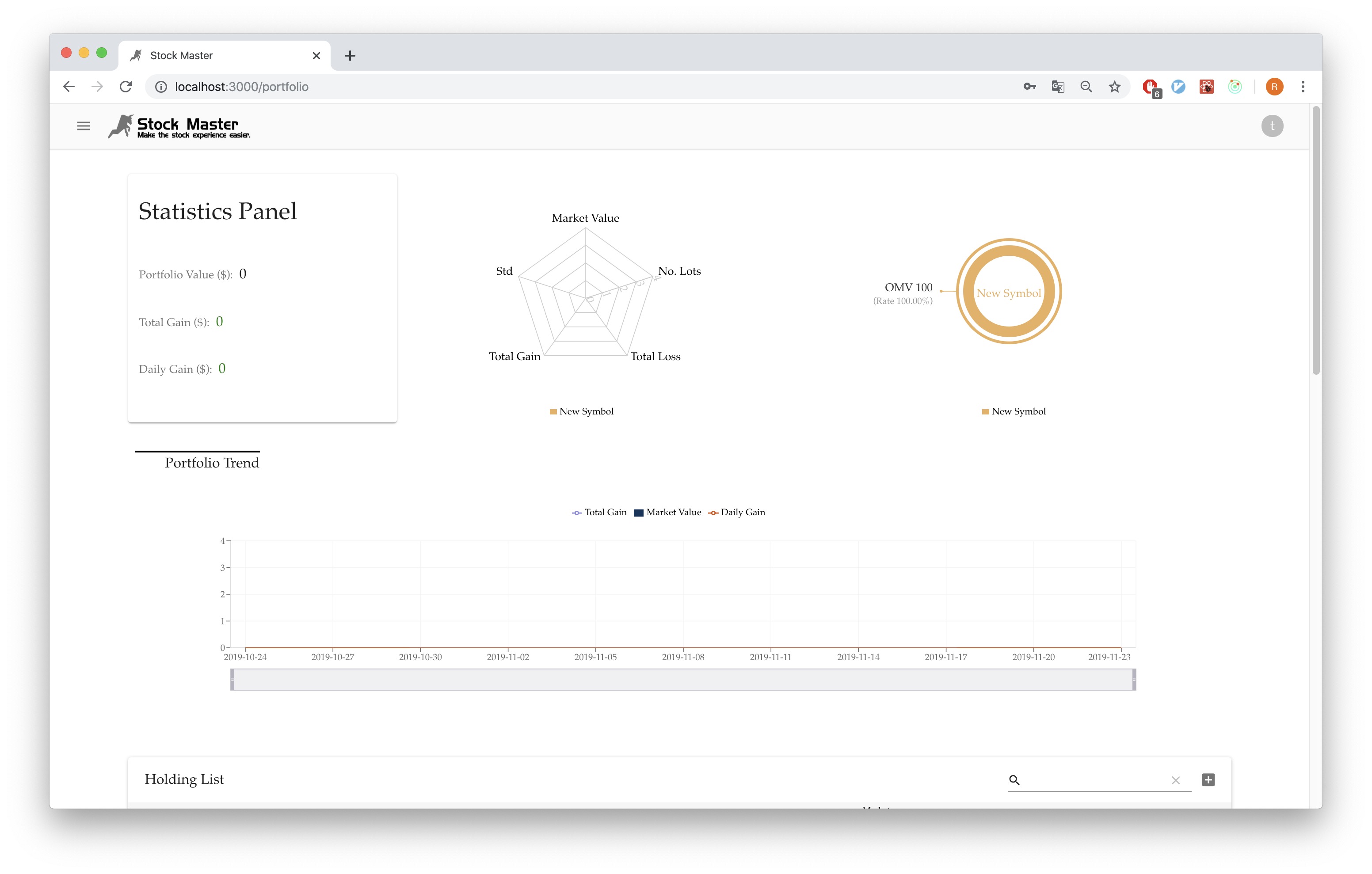Clear the Holding List search field

click(x=1175, y=780)
